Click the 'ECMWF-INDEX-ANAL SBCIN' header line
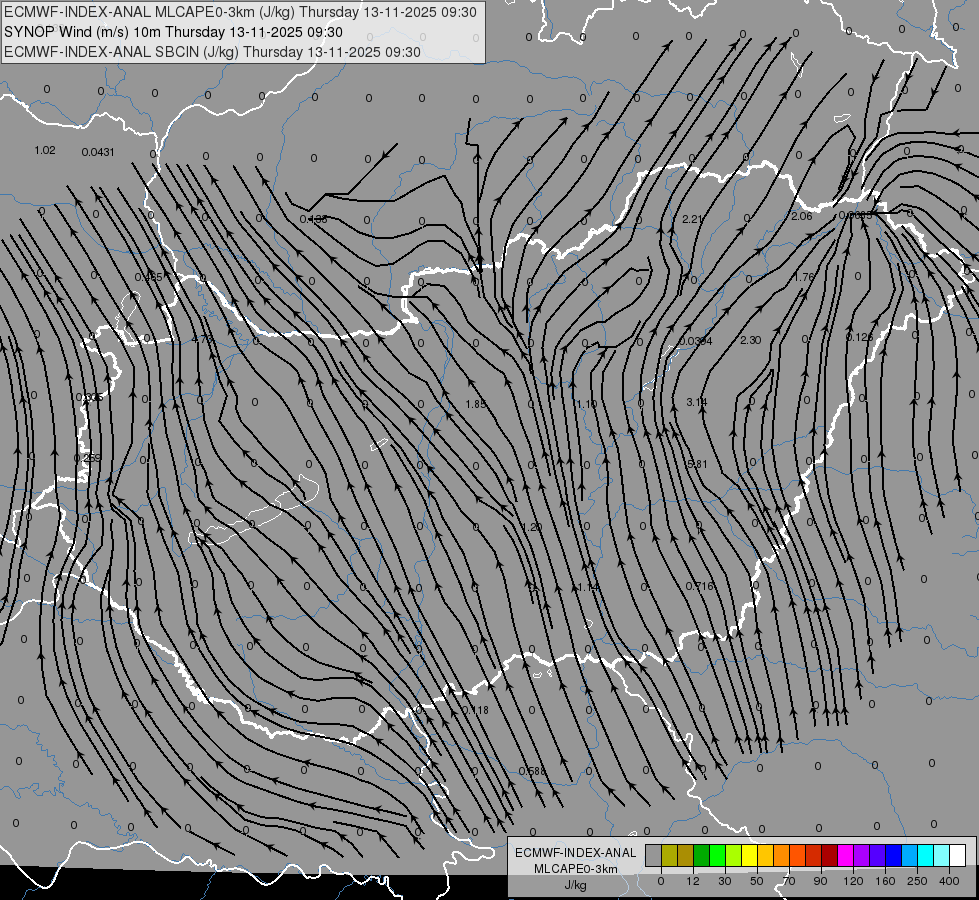The height and width of the screenshot is (900, 979). point(212,52)
